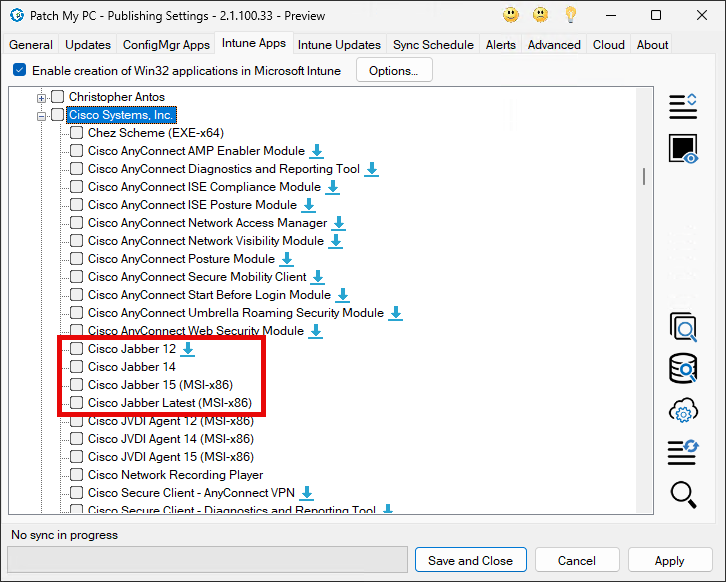Screen dimensions: 726x582
Task: Click the Save and Close button
Action: point(470,561)
